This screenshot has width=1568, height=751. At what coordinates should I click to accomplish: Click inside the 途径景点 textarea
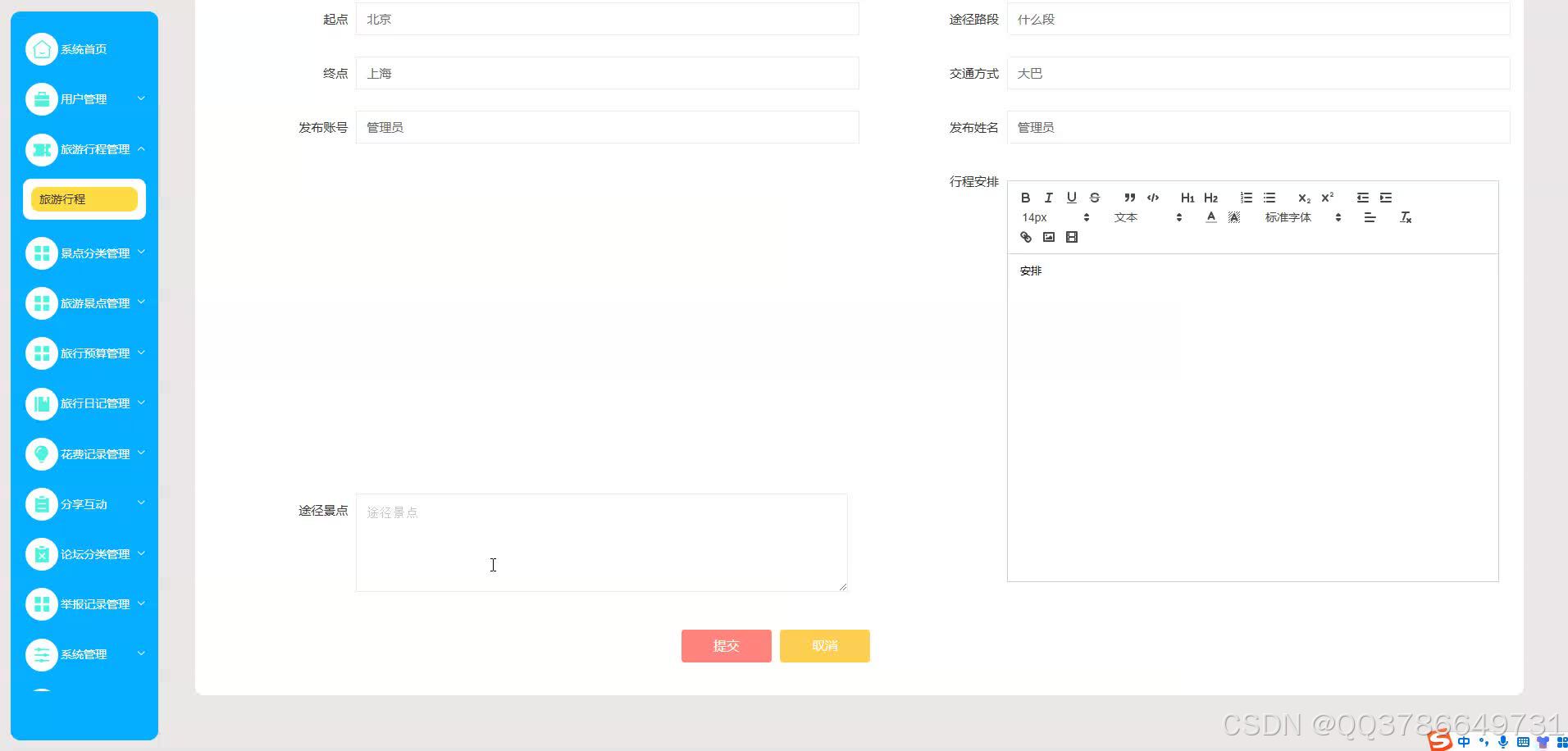[601, 543]
